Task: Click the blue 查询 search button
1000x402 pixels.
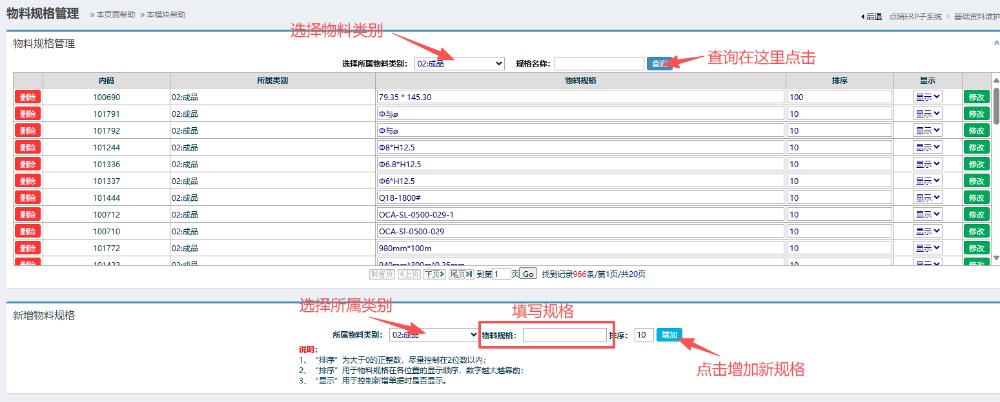Action: (x=659, y=64)
